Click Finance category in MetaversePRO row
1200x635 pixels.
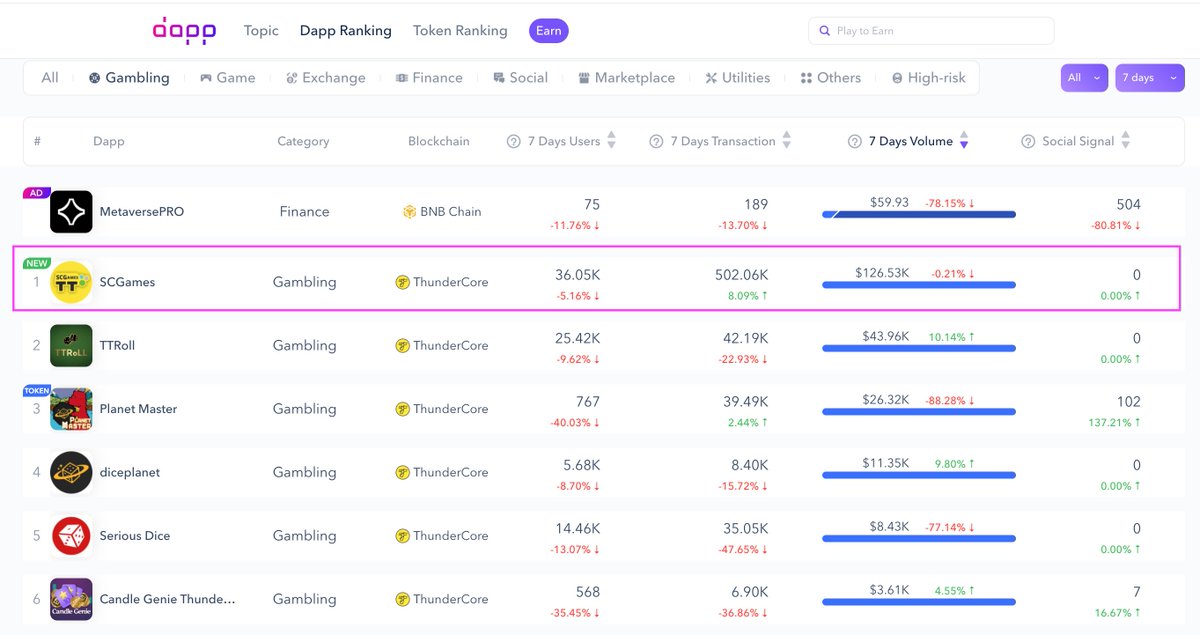(x=305, y=212)
